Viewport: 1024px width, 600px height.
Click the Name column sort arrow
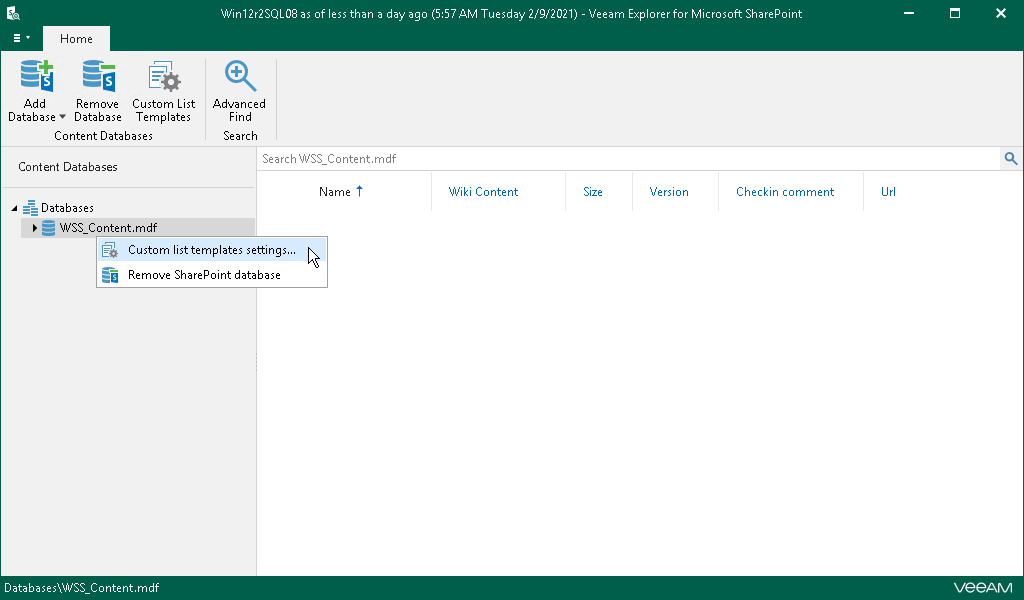[359, 191]
